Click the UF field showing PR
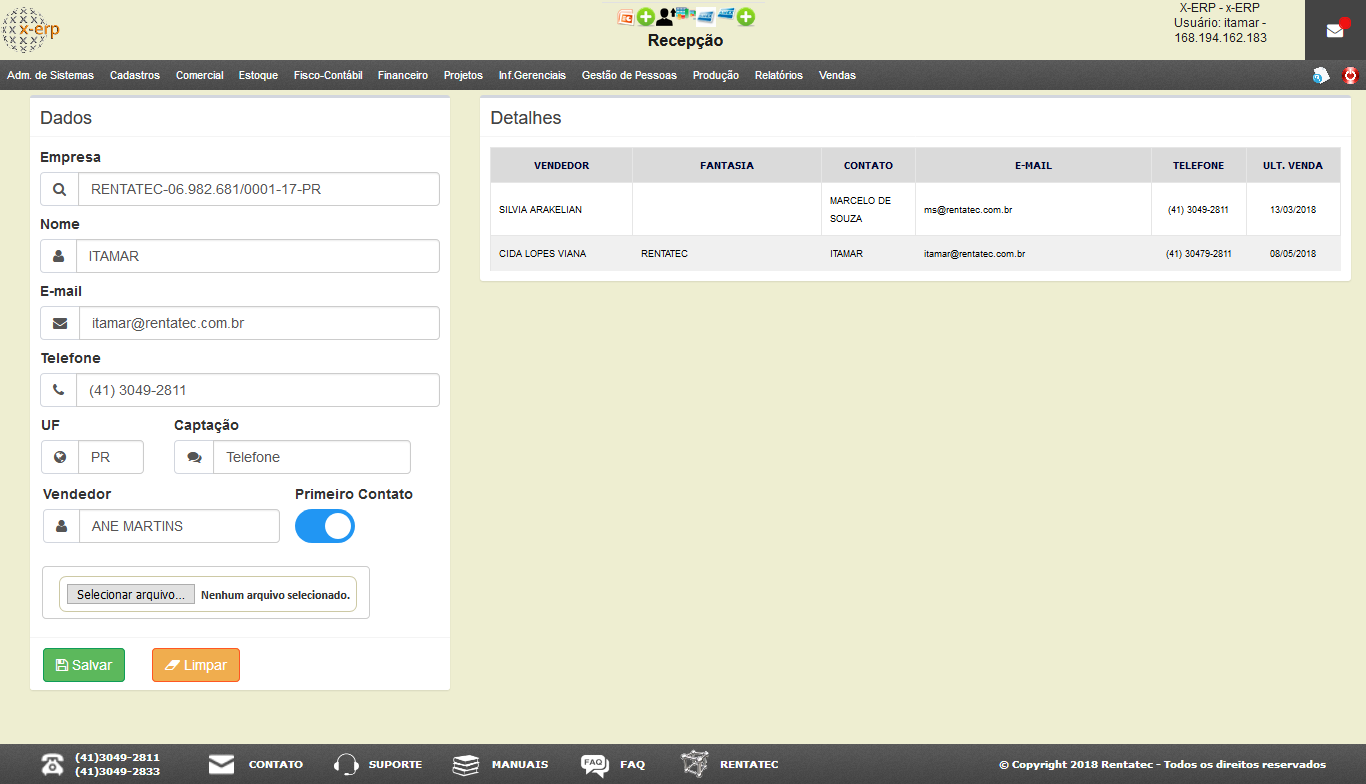This screenshot has width=1366, height=784. click(111, 457)
